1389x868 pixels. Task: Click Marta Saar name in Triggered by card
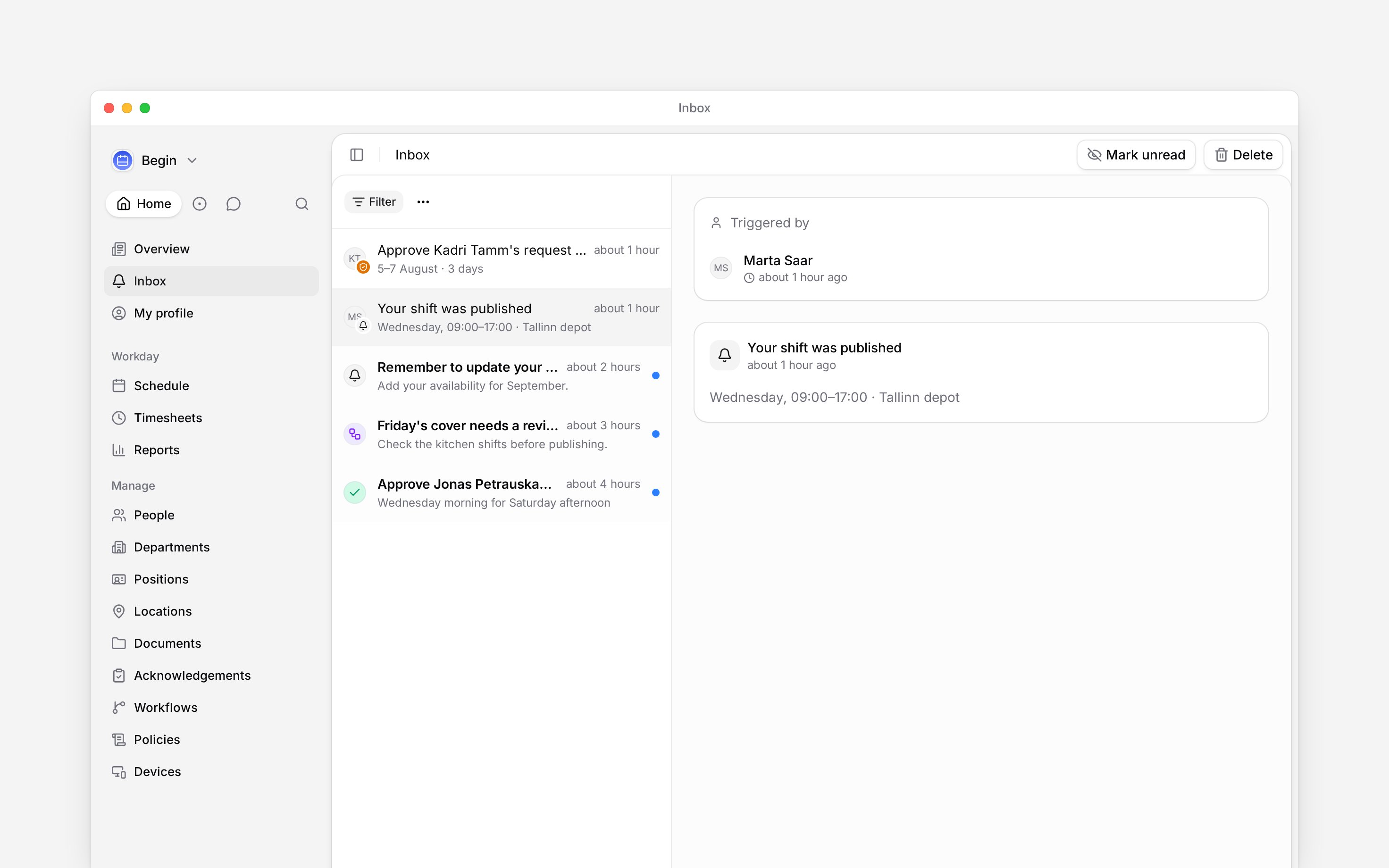click(778, 260)
